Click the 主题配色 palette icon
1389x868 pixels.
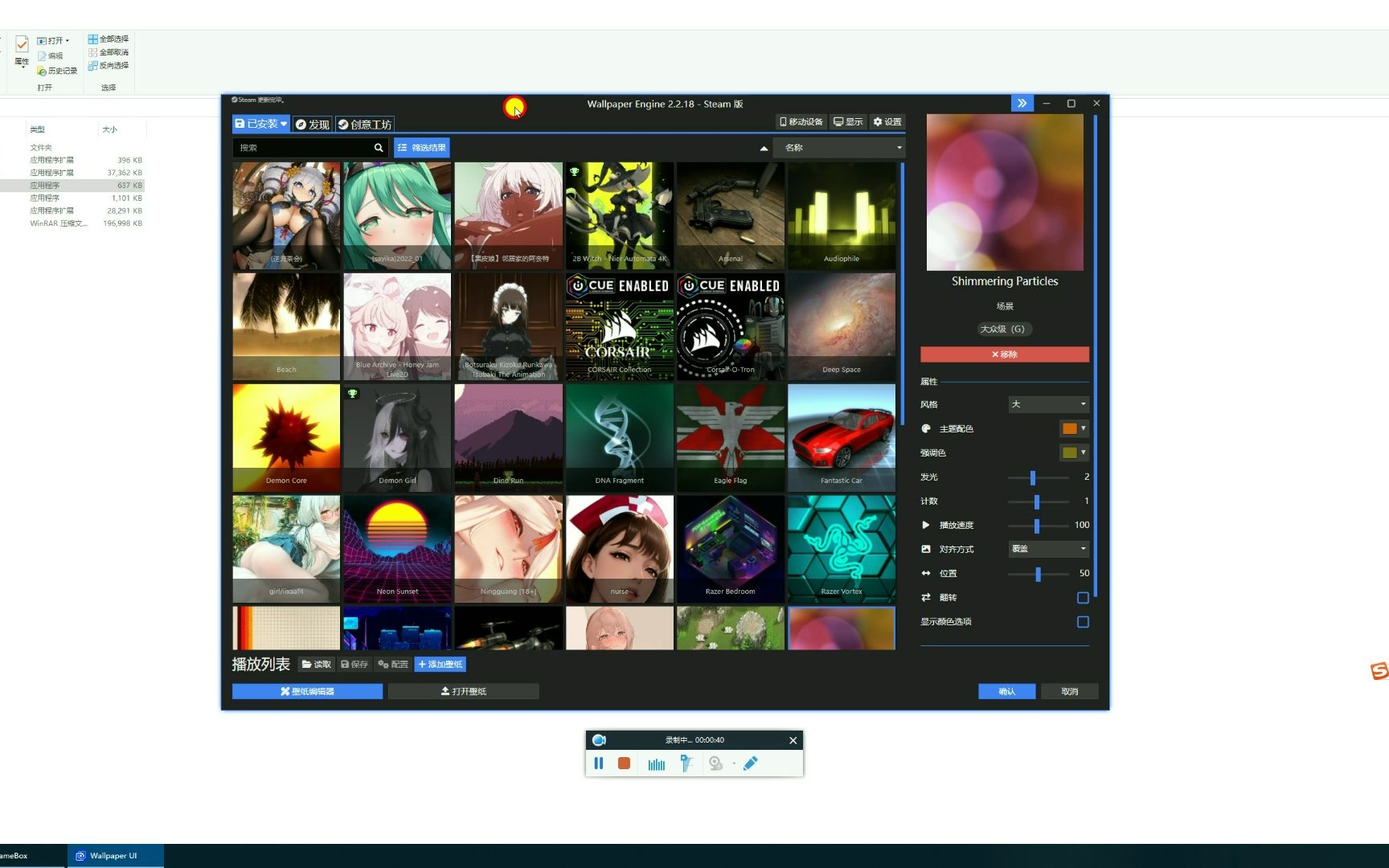tap(926, 428)
